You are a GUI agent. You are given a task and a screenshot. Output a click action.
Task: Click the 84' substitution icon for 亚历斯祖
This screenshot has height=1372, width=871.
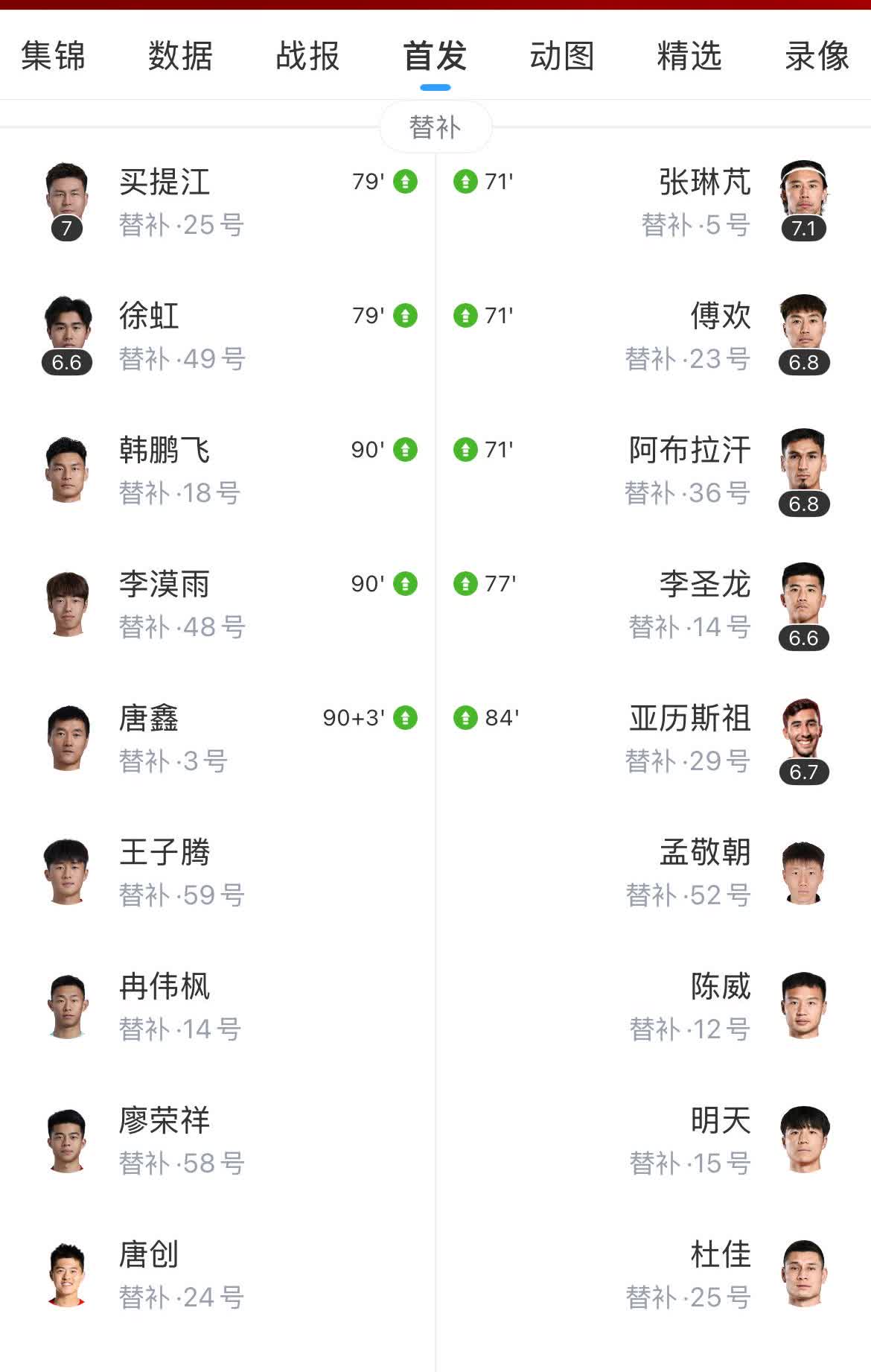point(465,718)
